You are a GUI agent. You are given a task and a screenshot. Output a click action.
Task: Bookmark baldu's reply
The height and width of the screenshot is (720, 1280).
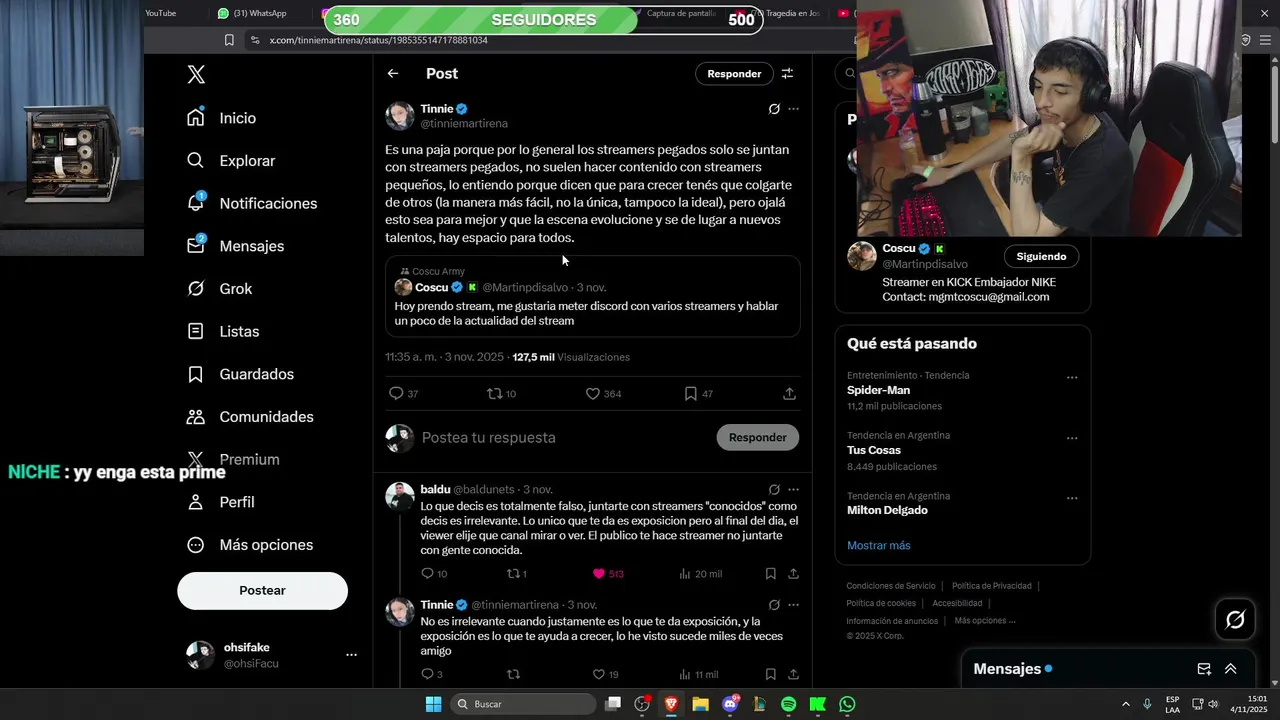coord(771,574)
